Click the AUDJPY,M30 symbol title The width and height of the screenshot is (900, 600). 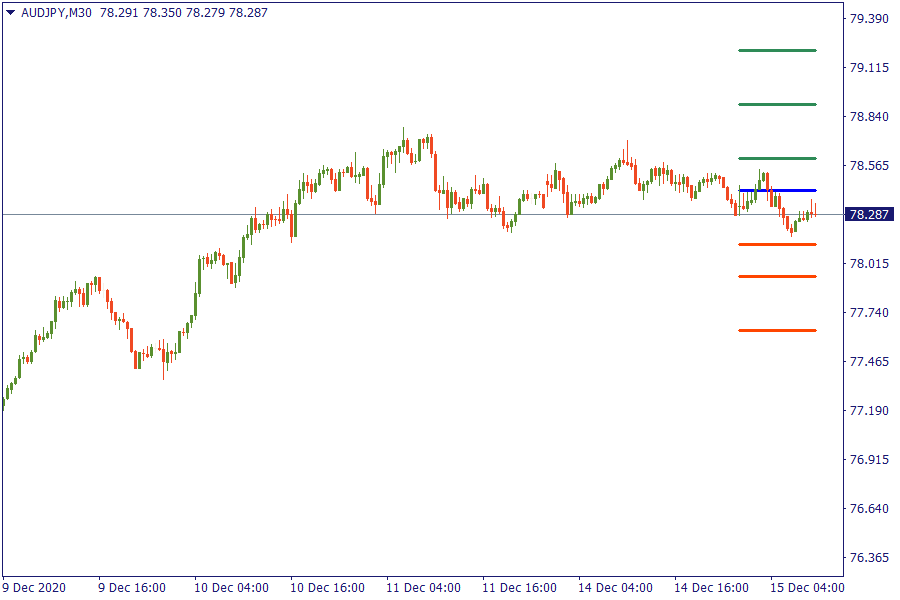coord(57,13)
